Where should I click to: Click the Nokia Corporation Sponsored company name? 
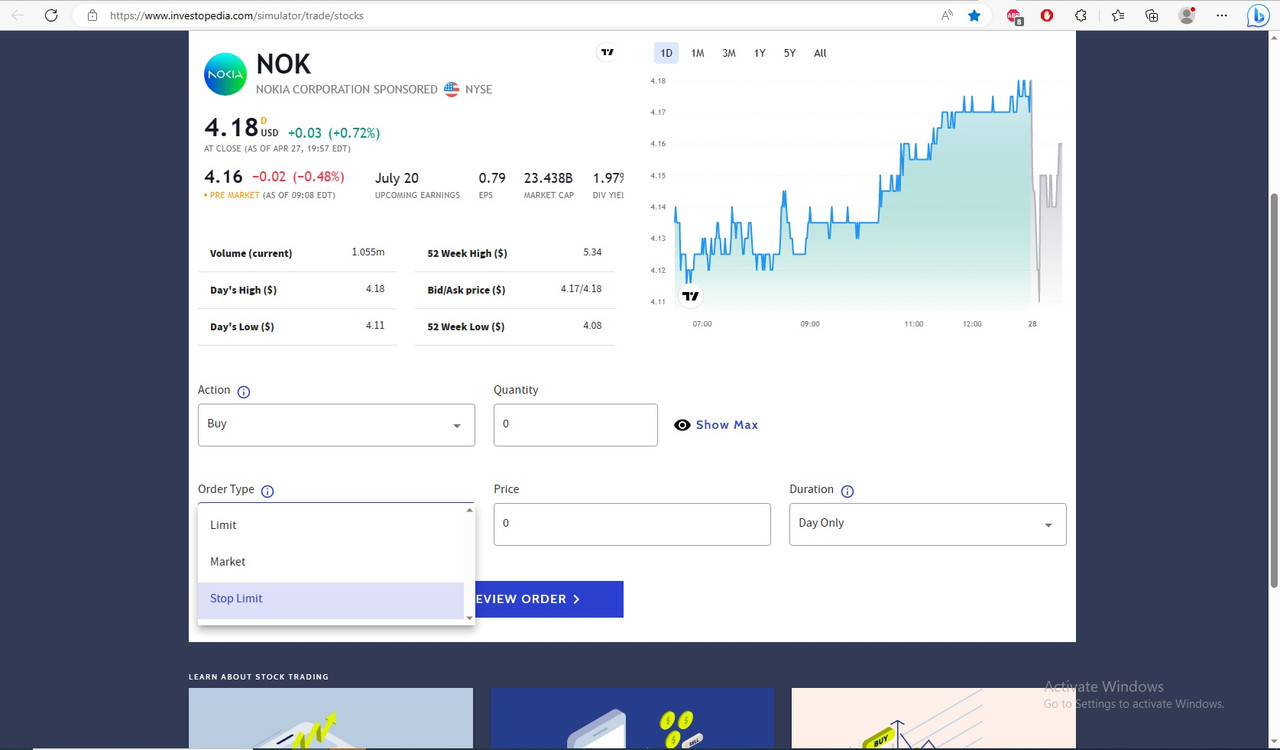coord(347,89)
